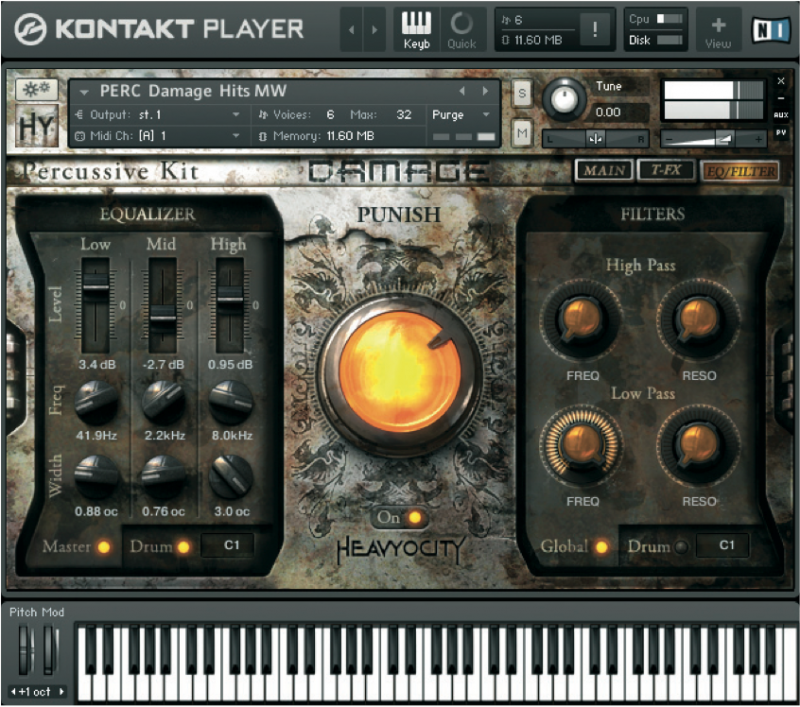Click the HY instrument icon
800x707 pixels.
(x=37, y=125)
